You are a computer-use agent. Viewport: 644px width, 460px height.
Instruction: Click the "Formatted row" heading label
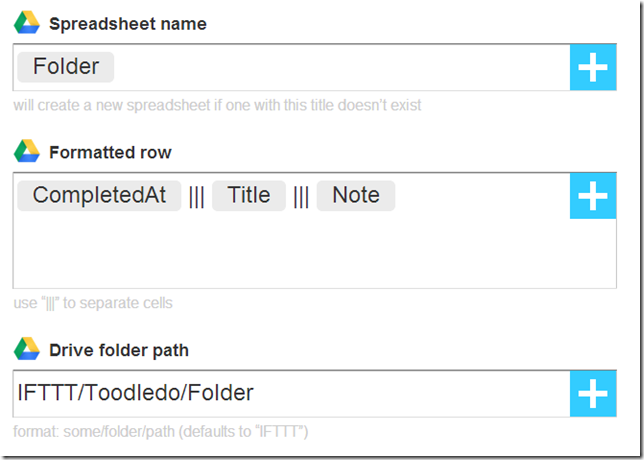click(110, 153)
